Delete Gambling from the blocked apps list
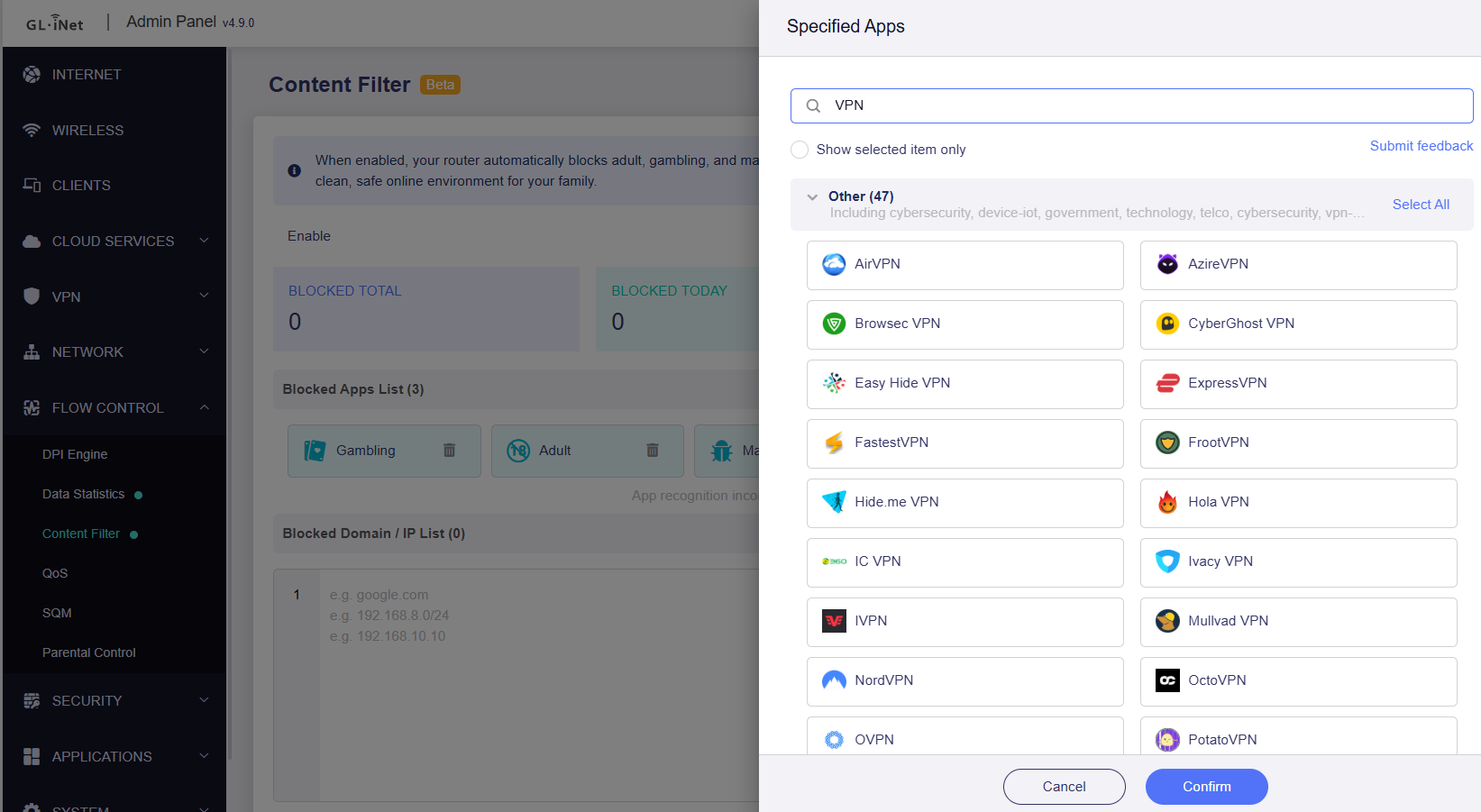This screenshot has width=1481, height=812. (449, 451)
